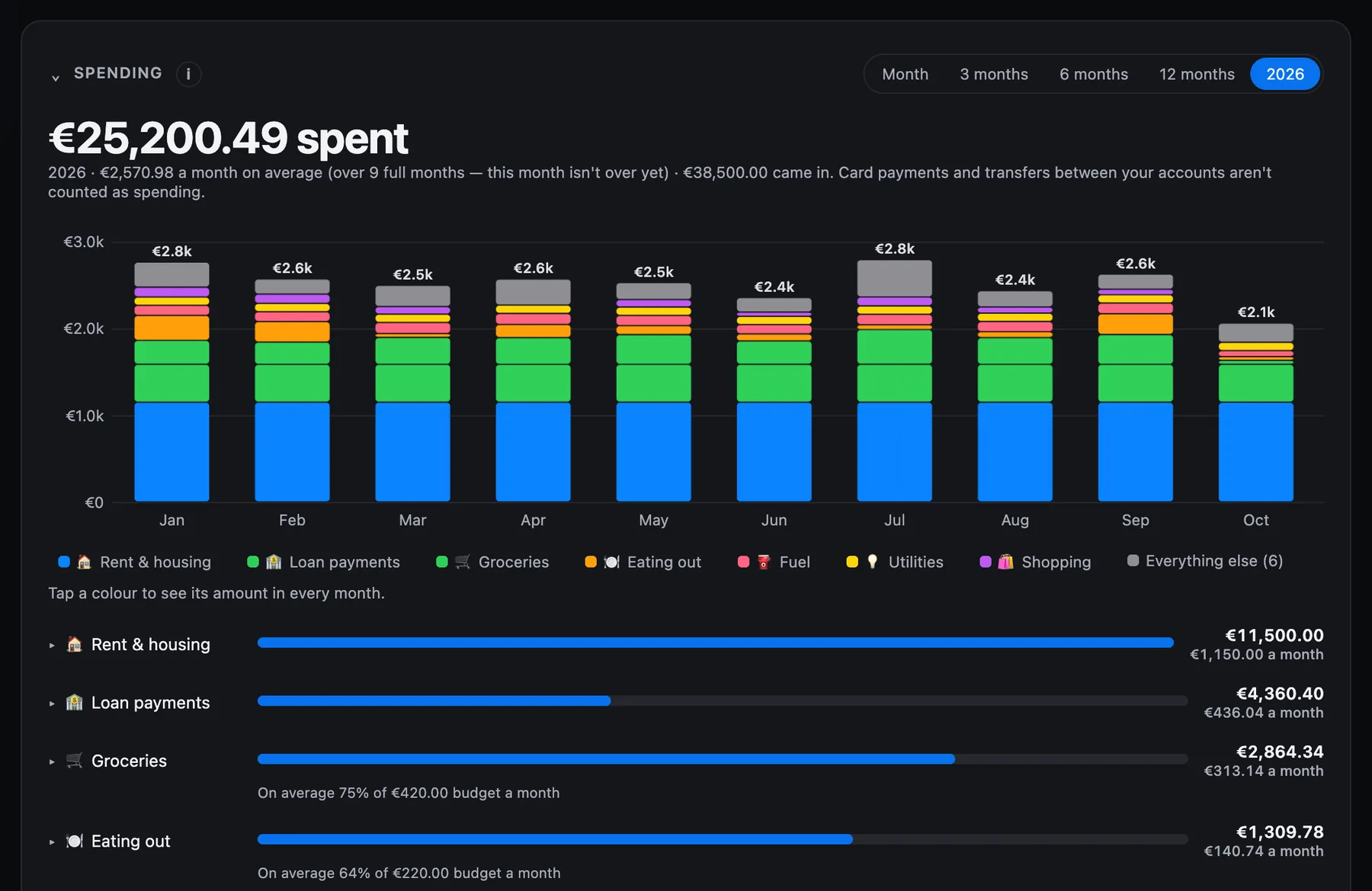Click the info icon next to SPENDING

click(188, 74)
